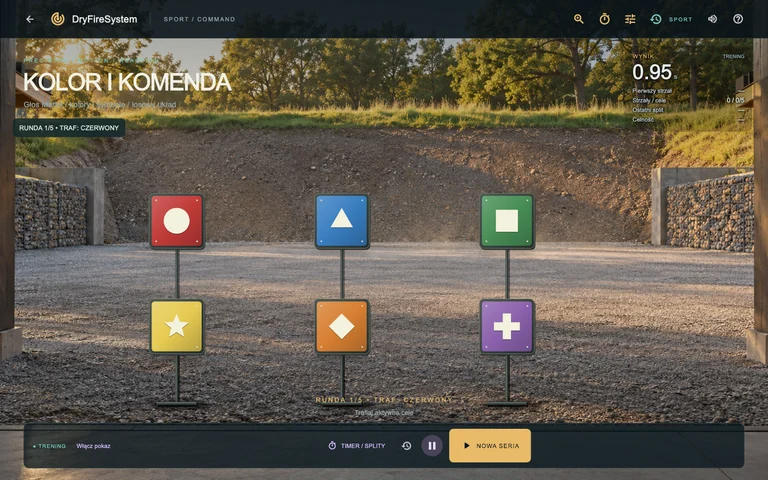Shoot the green square target
The width and height of the screenshot is (768, 480).
507,221
